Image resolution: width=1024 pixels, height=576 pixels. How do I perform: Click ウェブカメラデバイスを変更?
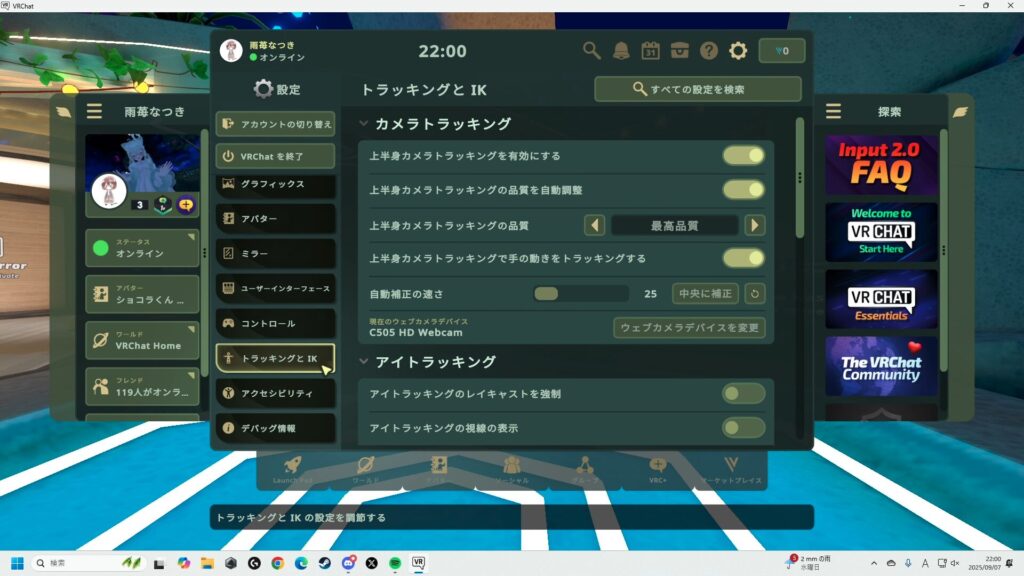[x=688, y=326]
